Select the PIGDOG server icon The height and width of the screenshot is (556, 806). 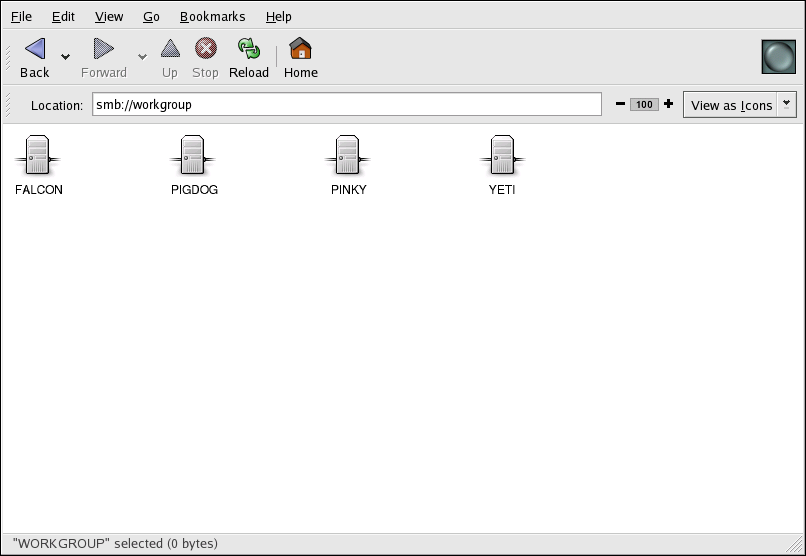[x=194, y=157]
